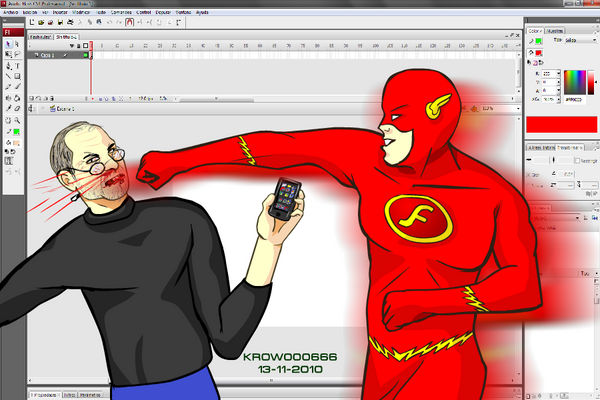Select the Girar radio button

coord(529,175)
